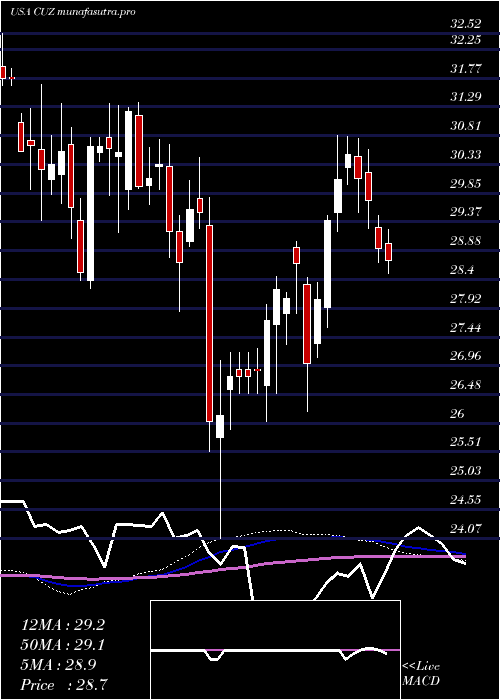Image resolution: width=500 pixels, height=700 pixels.
Task: Click the 28.4 price axis label
Action: [462, 270]
